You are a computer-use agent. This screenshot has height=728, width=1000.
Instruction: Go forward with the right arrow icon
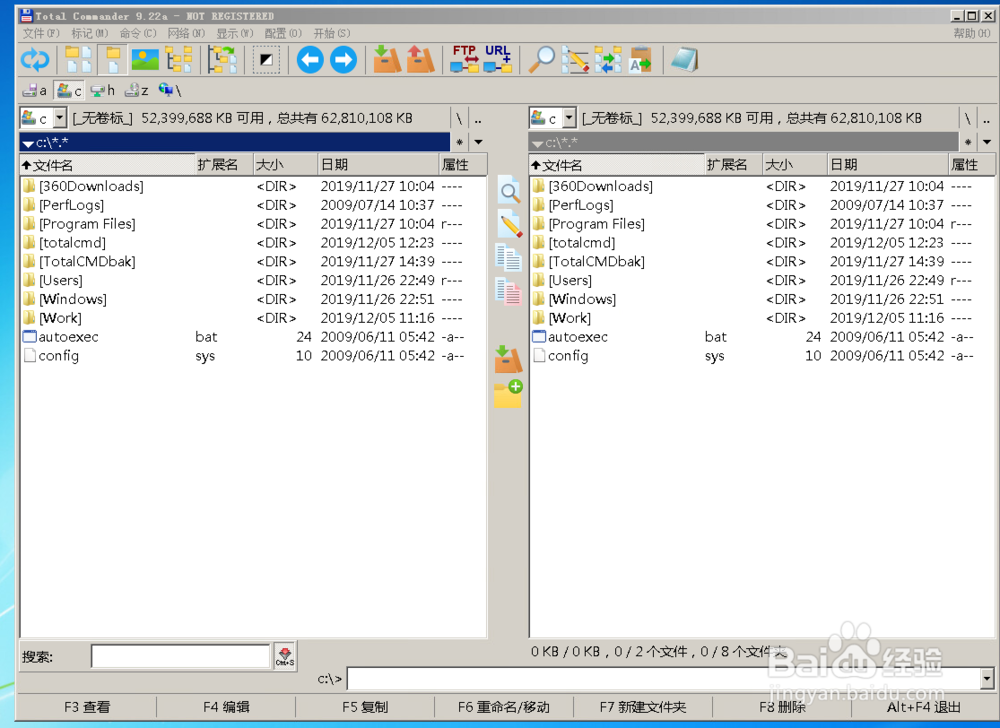pyautogui.click(x=344, y=60)
